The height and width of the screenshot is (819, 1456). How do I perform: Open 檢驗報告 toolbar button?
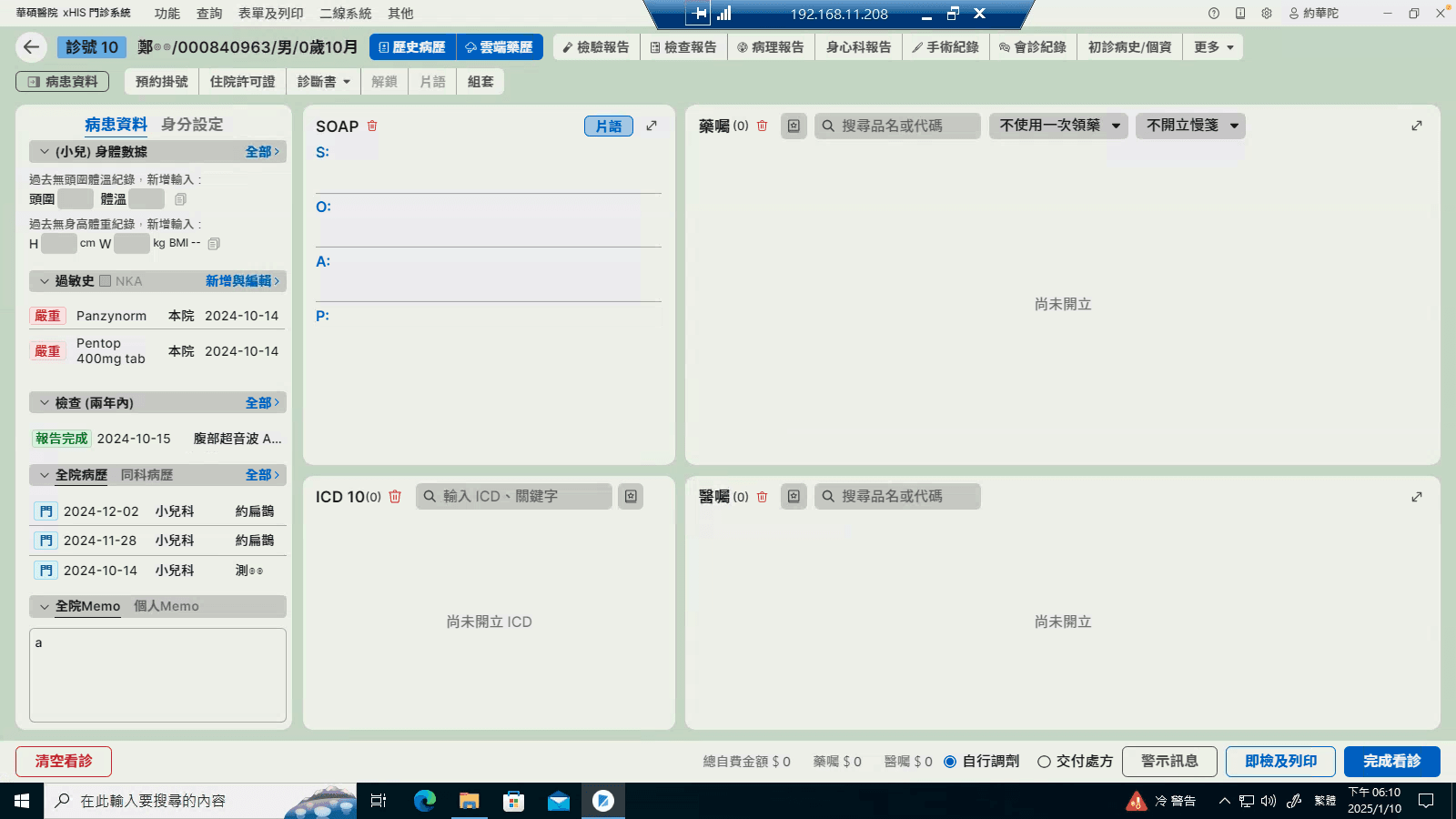pyautogui.click(x=596, y=47)
